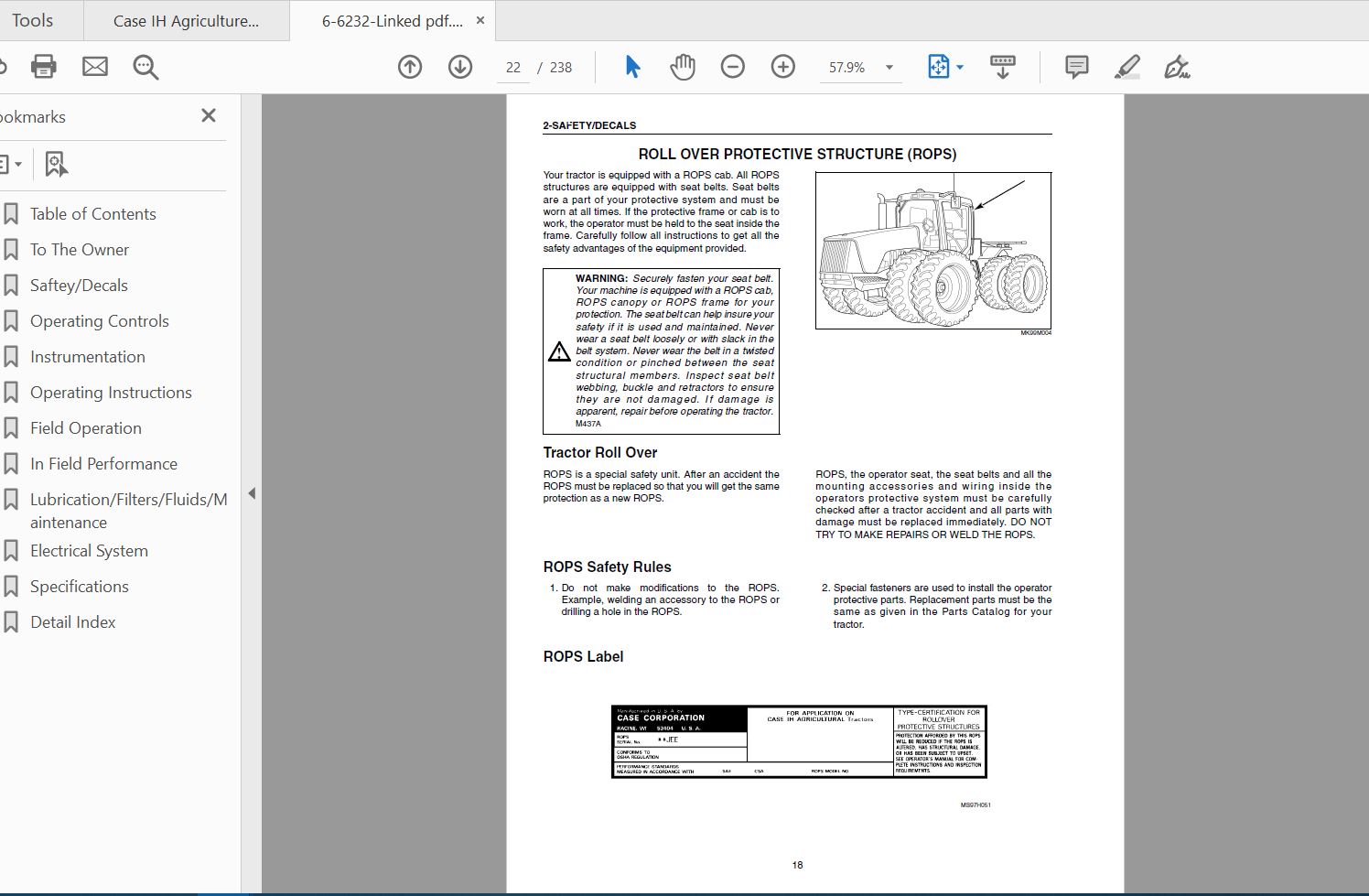Close the 6-6232-Linked pdf tab

click(x=480, y=20)
